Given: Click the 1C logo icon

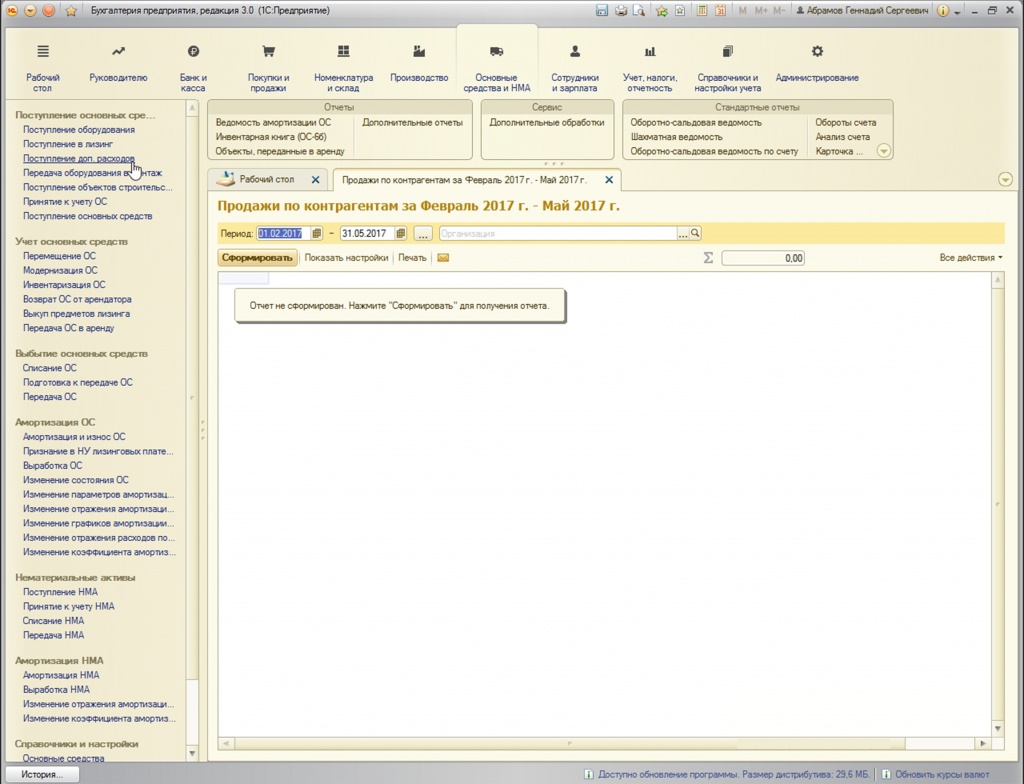Looking at the screenshot, I should tap(12, 10).
